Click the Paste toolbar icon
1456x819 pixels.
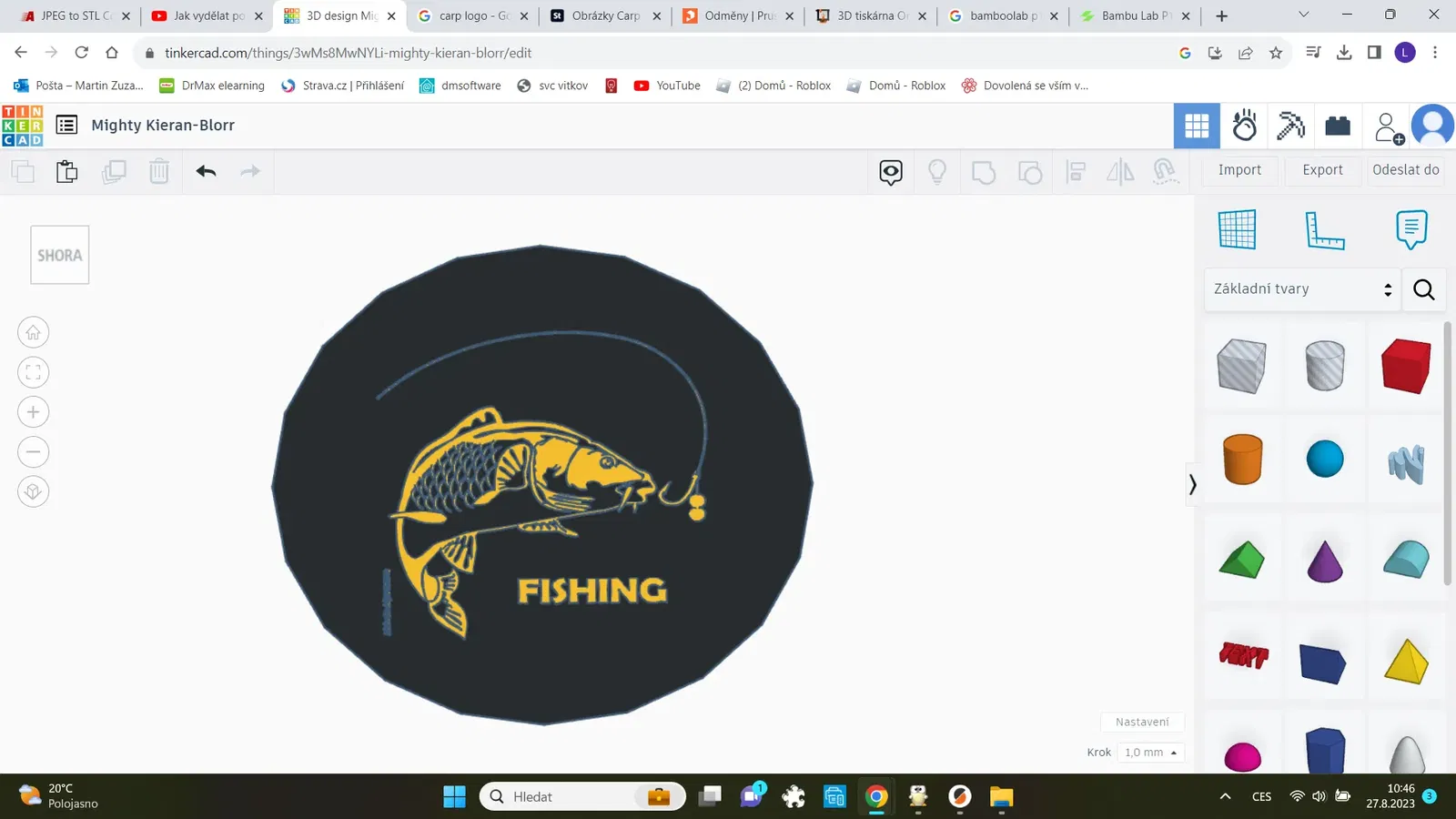coord(67,171)
